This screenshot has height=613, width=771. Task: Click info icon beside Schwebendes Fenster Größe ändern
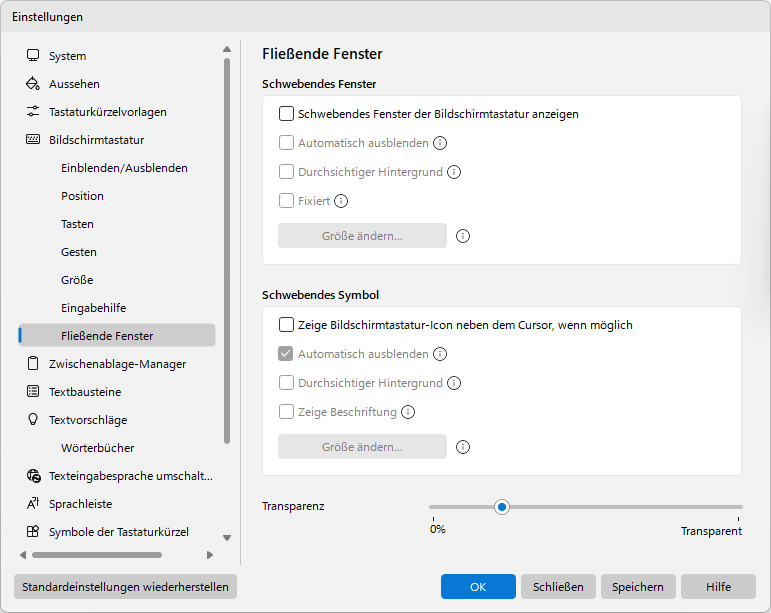463,236
